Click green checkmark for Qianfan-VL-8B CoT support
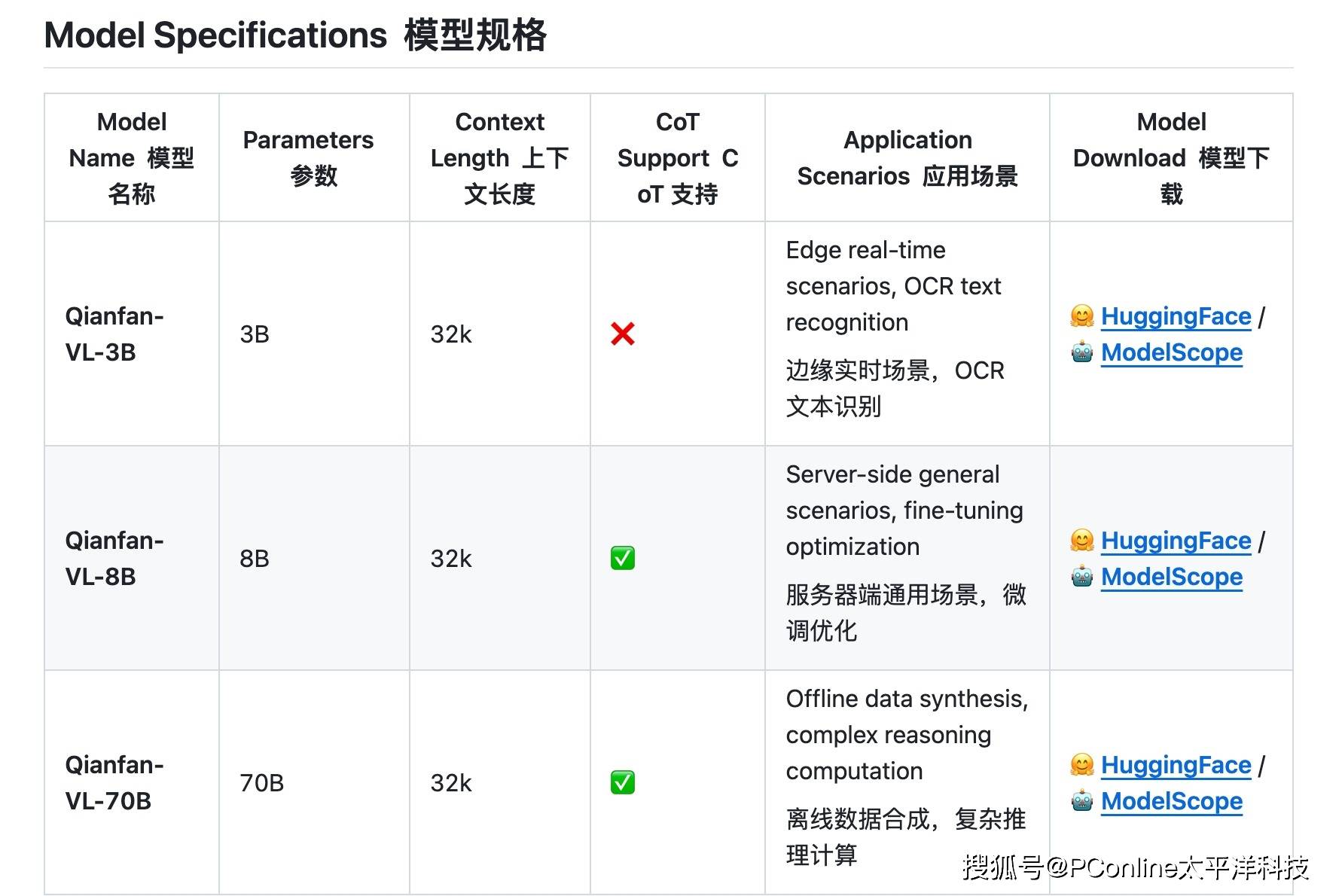The height and width of the screenshot is (896, 1342). tap(622, 558)
